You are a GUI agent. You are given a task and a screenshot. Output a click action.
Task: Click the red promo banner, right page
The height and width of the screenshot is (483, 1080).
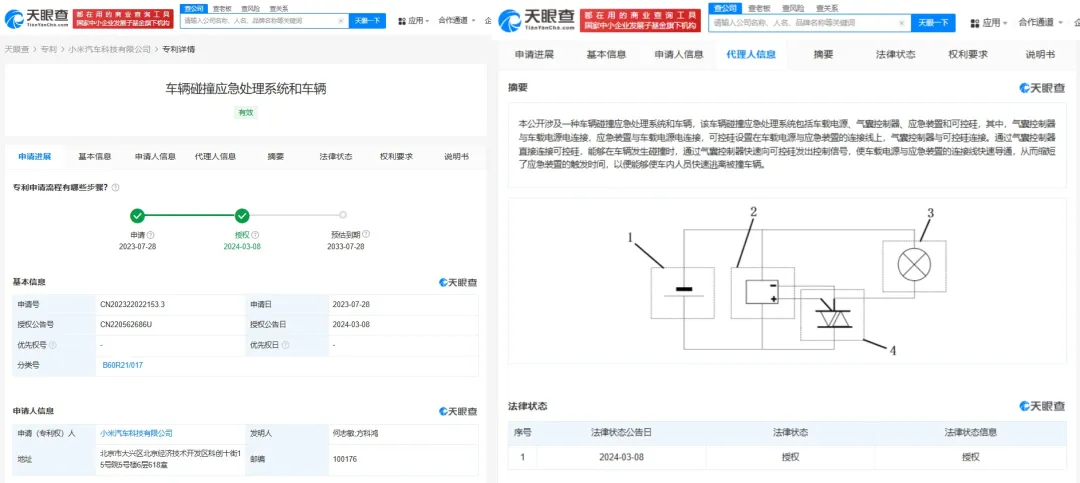pos(641,20)
